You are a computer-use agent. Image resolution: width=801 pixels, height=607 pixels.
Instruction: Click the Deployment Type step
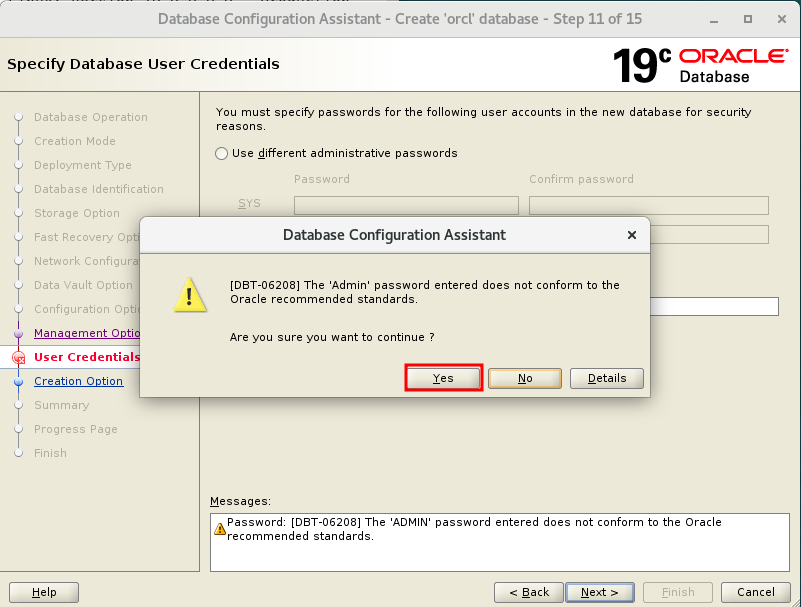click(x=82, y=165)
